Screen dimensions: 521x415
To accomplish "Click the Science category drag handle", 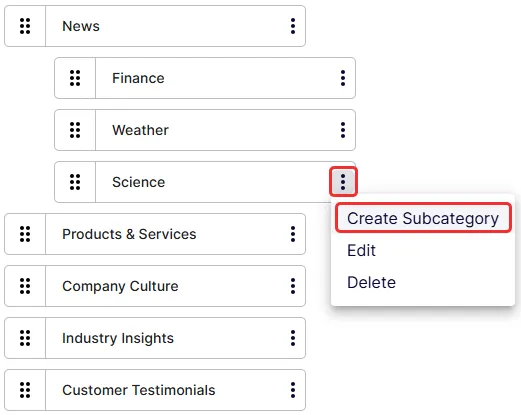I will (x=75, y=182).
